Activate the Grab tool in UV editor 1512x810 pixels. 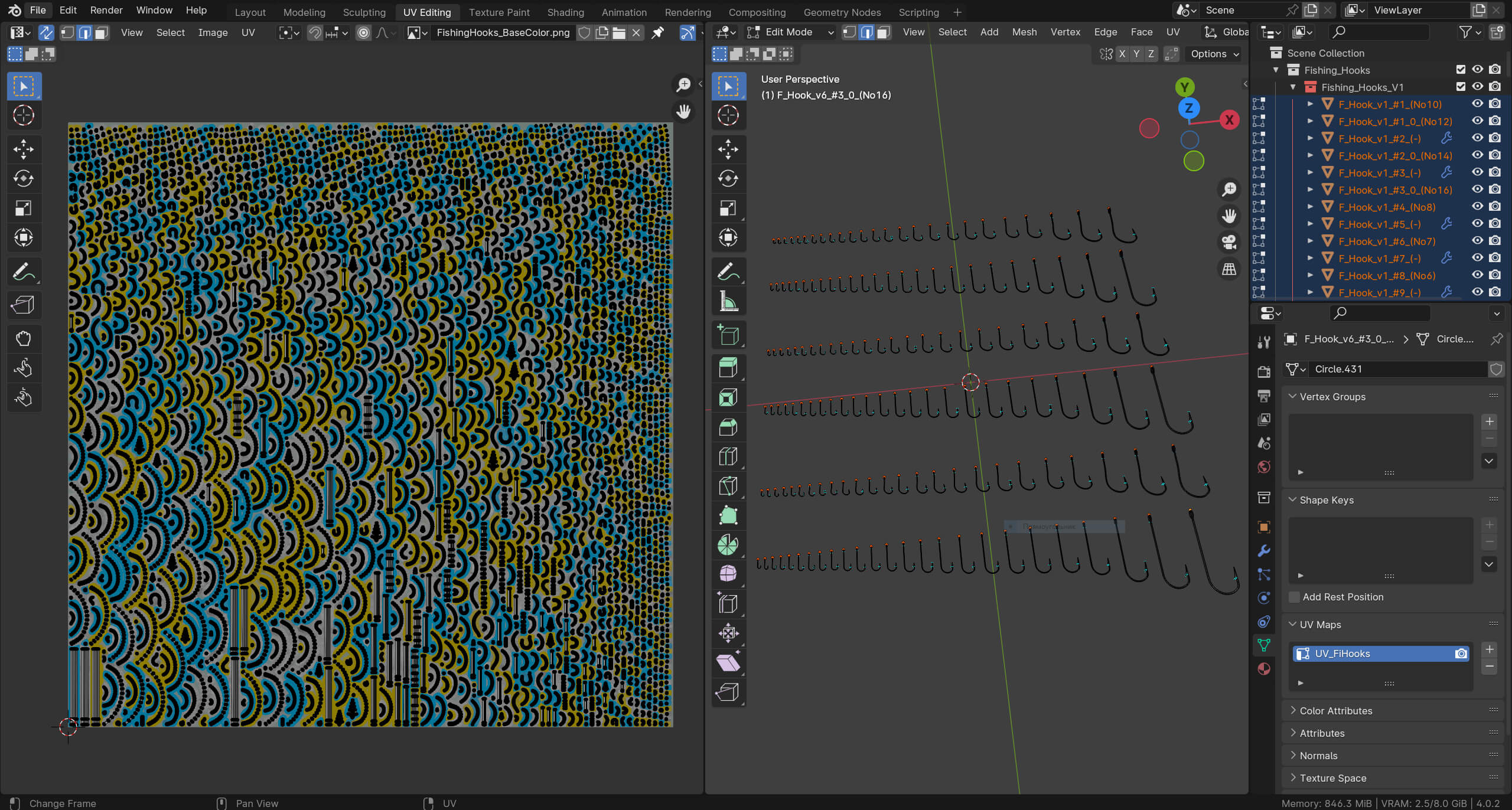24,338
